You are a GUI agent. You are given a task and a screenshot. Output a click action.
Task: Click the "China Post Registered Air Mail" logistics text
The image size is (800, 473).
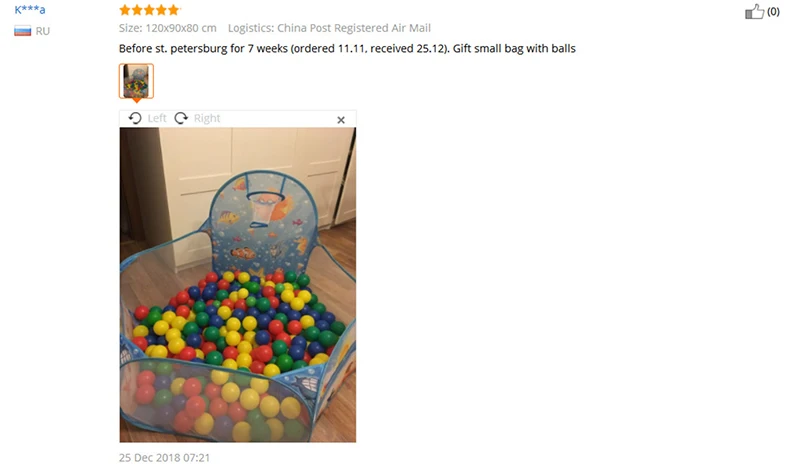pyautogui.click(x=354, y=28)
